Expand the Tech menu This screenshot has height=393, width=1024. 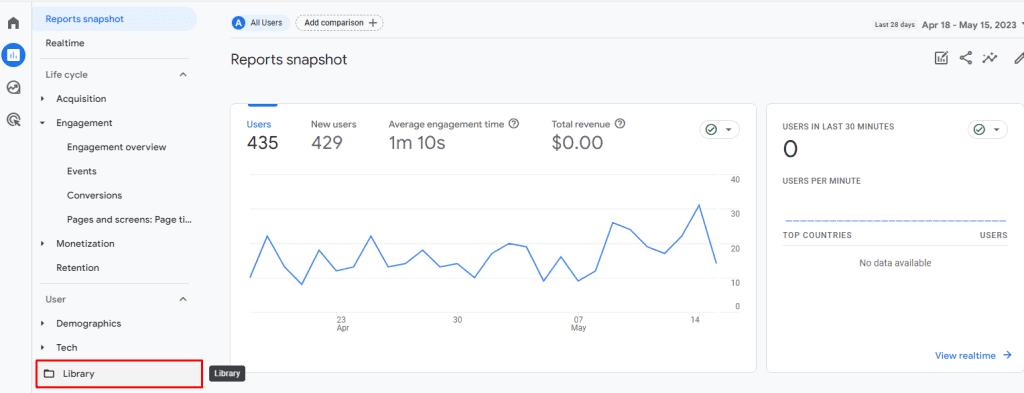[x=42, y=347]
